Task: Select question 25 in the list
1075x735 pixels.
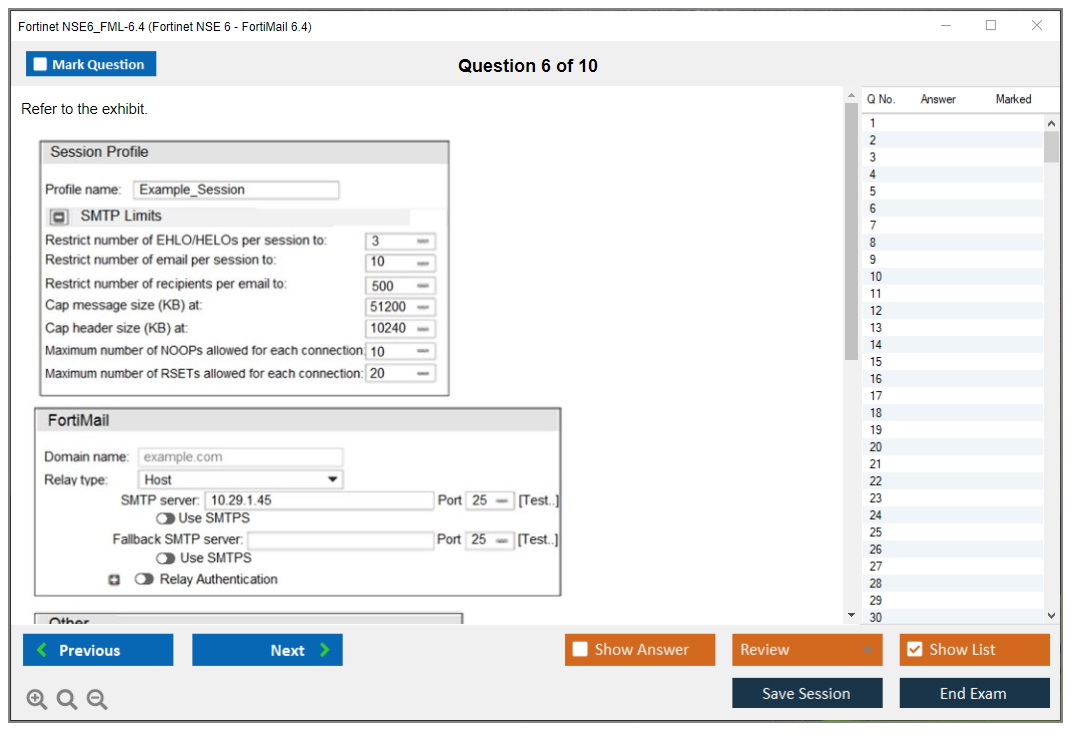Action: (875, 532)
